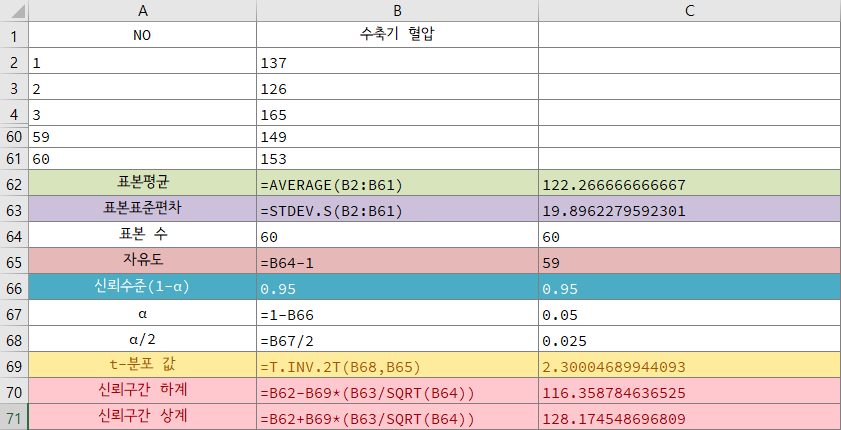
Task: Select row 62 header
Action: point(14,184)
